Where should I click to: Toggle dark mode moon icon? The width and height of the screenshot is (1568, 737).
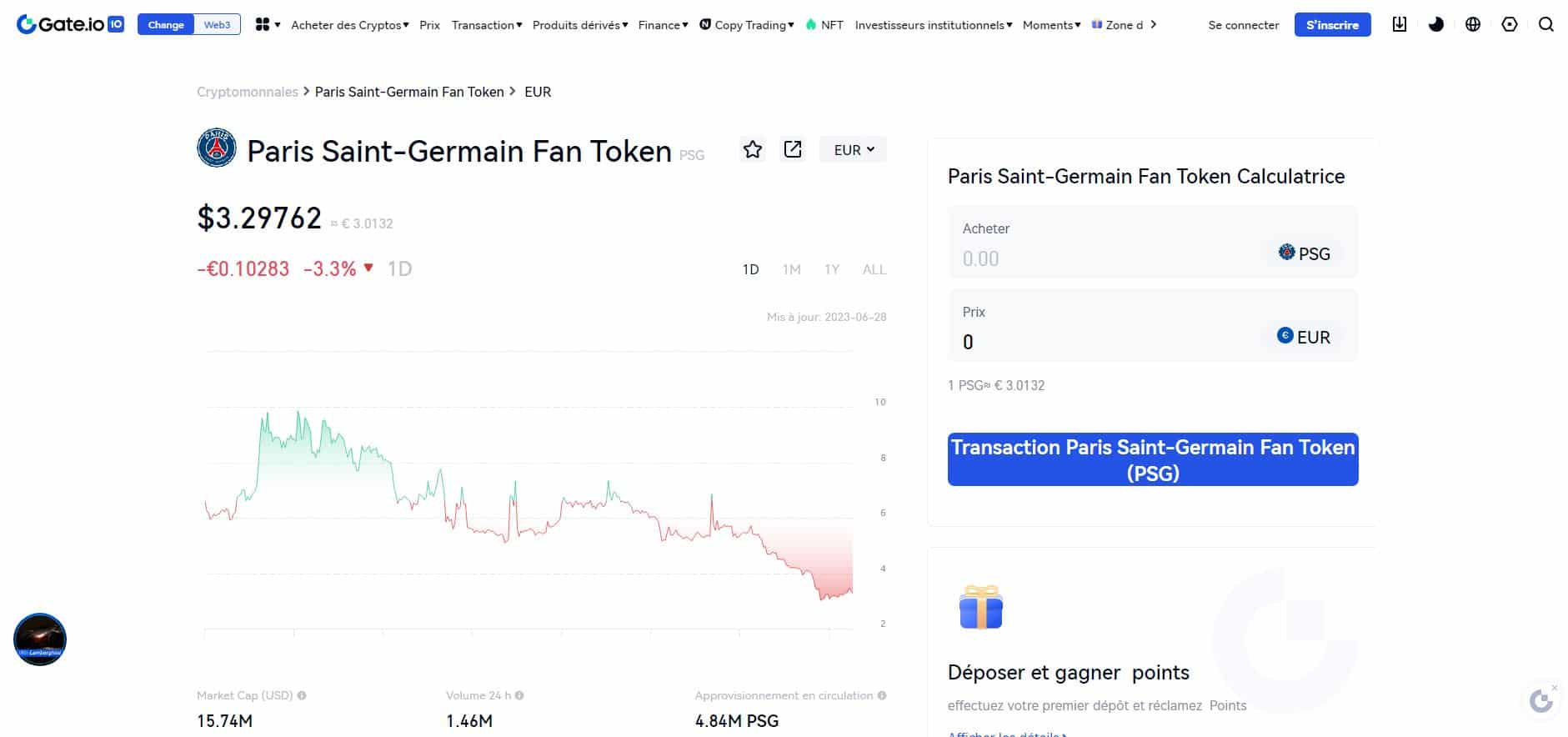tap(1436, 24)
